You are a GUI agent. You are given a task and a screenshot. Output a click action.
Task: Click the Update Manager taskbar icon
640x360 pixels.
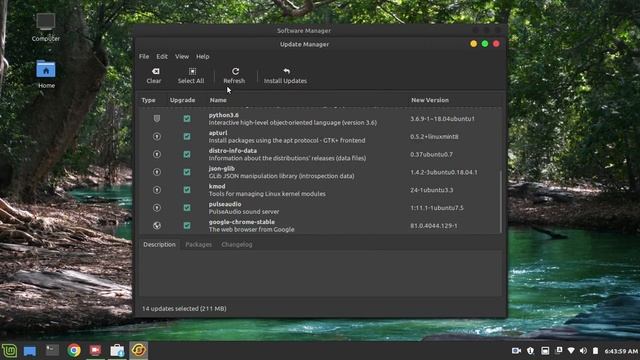coord(138,350)
